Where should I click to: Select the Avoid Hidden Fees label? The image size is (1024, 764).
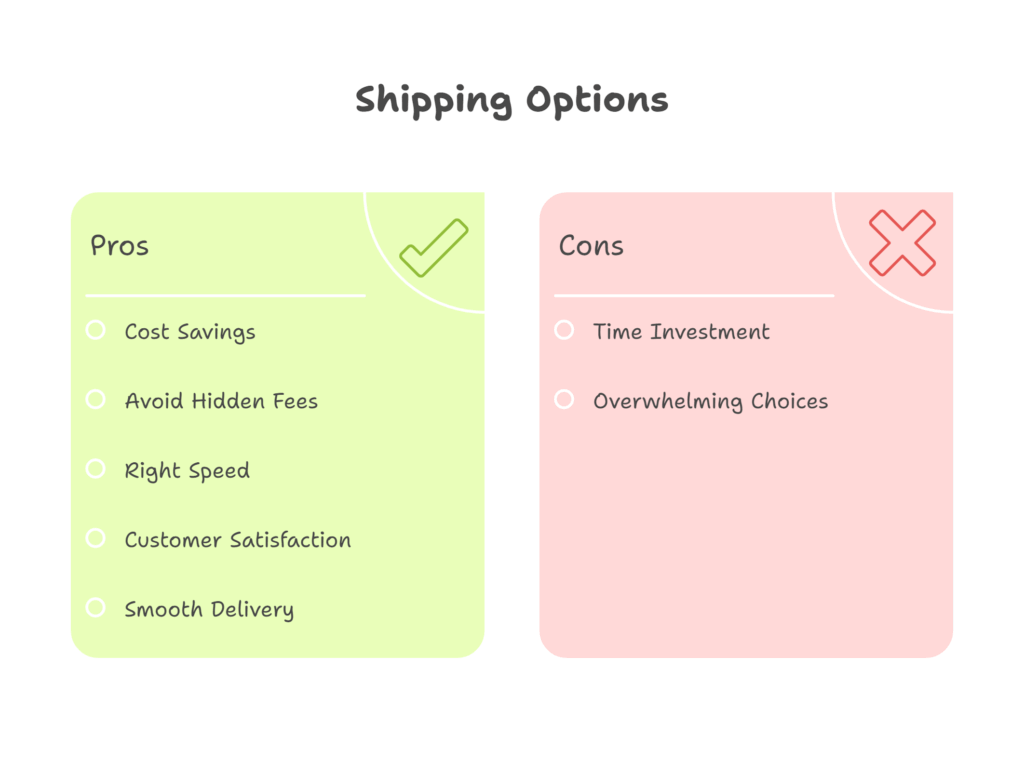point(221,402)
